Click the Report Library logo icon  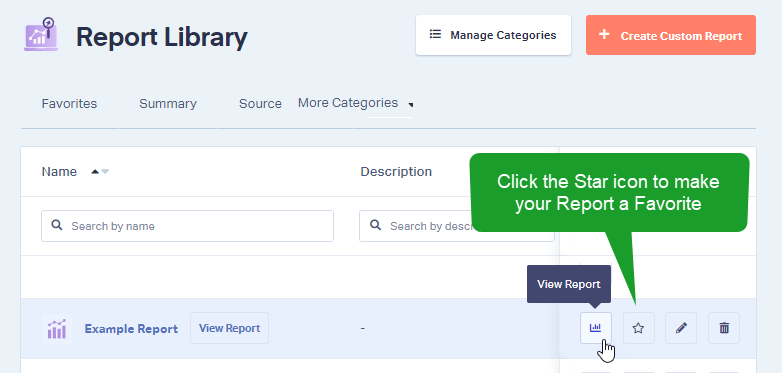click(x=41, y=34)
